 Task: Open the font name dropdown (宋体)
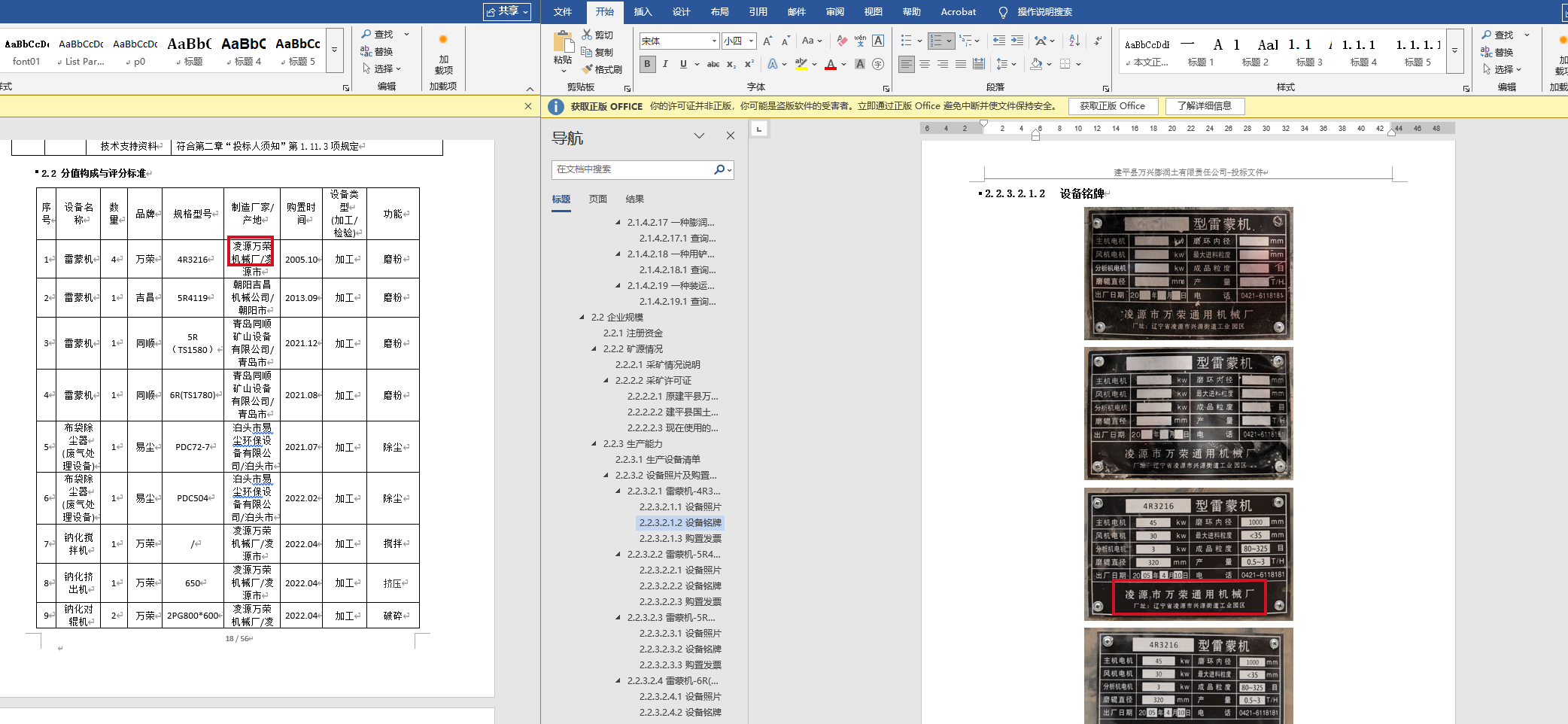[714, 41]
